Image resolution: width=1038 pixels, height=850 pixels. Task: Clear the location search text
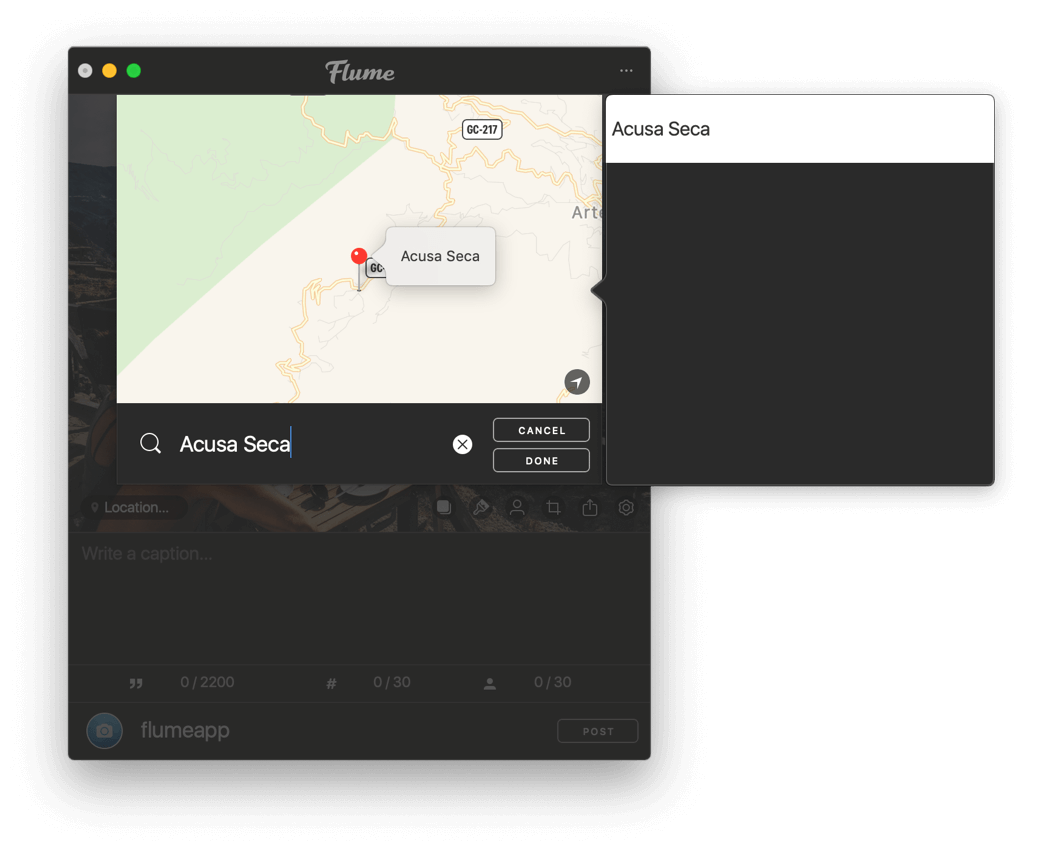[x=462, y=444]
